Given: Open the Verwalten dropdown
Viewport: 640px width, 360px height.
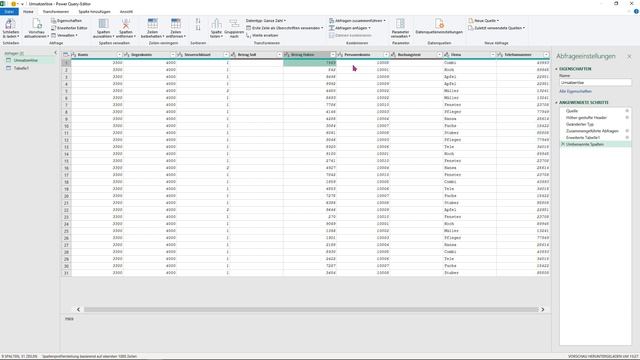Looking at the screenshot, I should [x=64, y=35].
